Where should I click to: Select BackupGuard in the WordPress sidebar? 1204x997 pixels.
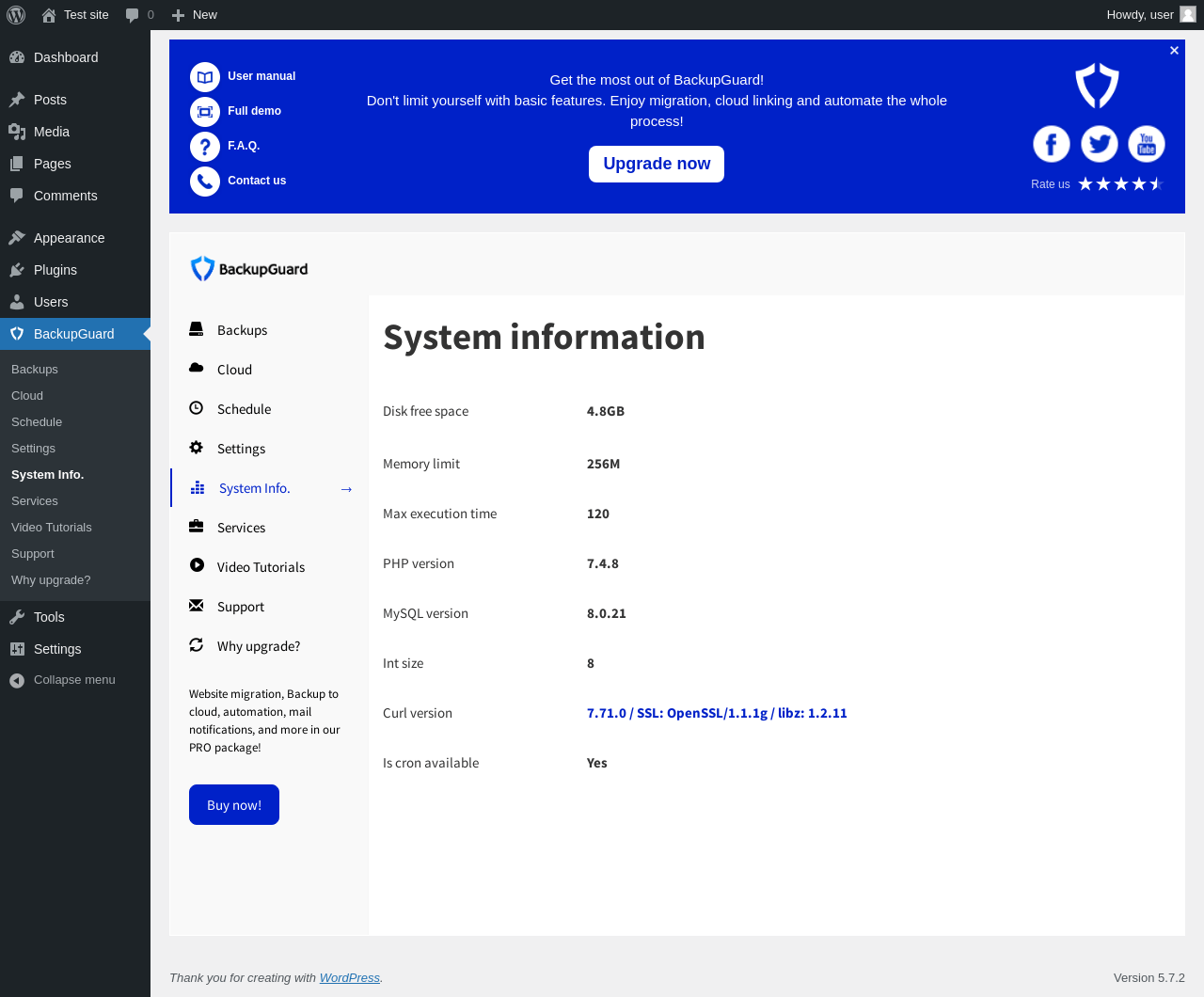[75, 334]
